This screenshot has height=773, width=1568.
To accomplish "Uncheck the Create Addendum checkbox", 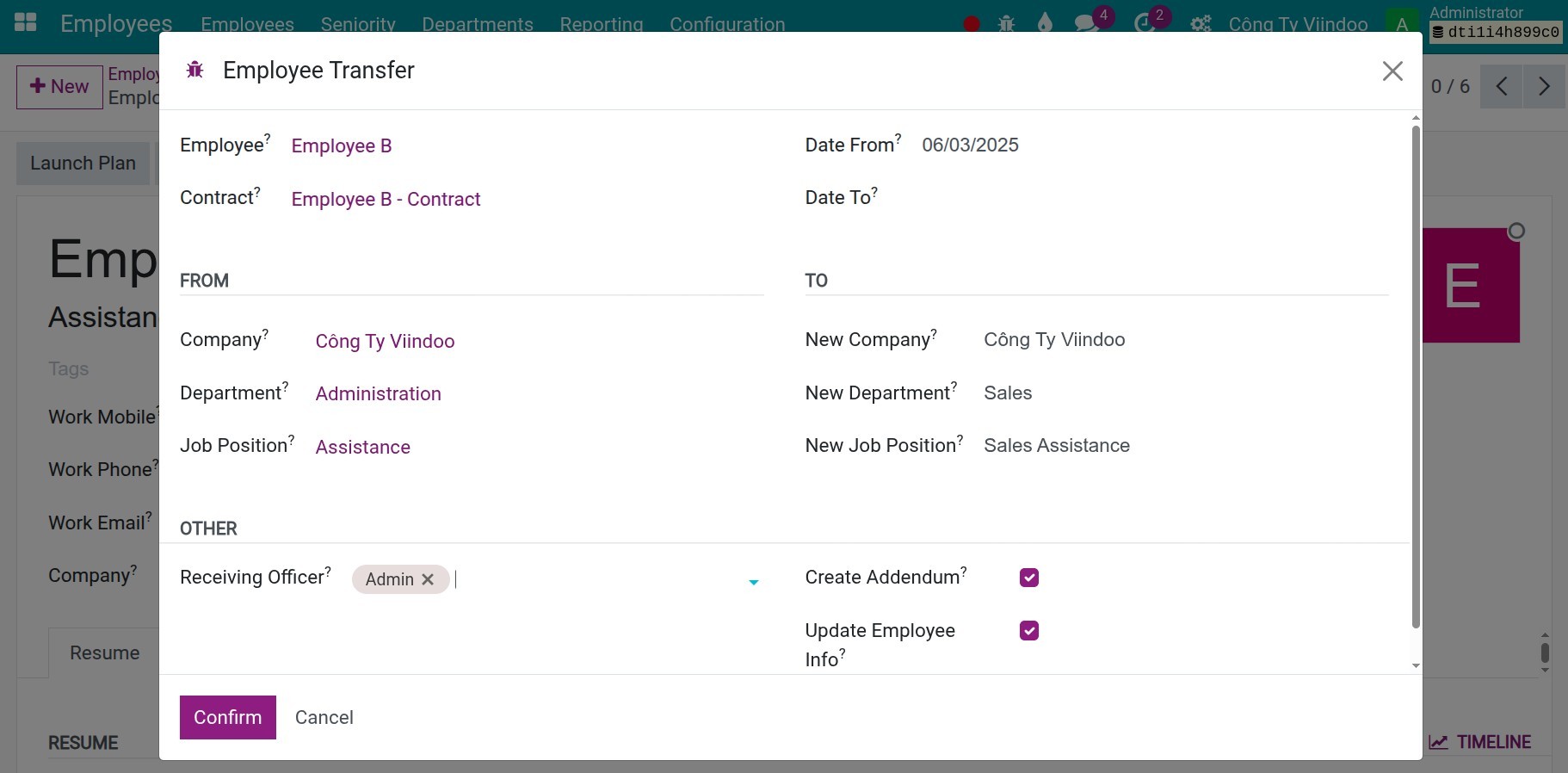I will (1029, 578).
